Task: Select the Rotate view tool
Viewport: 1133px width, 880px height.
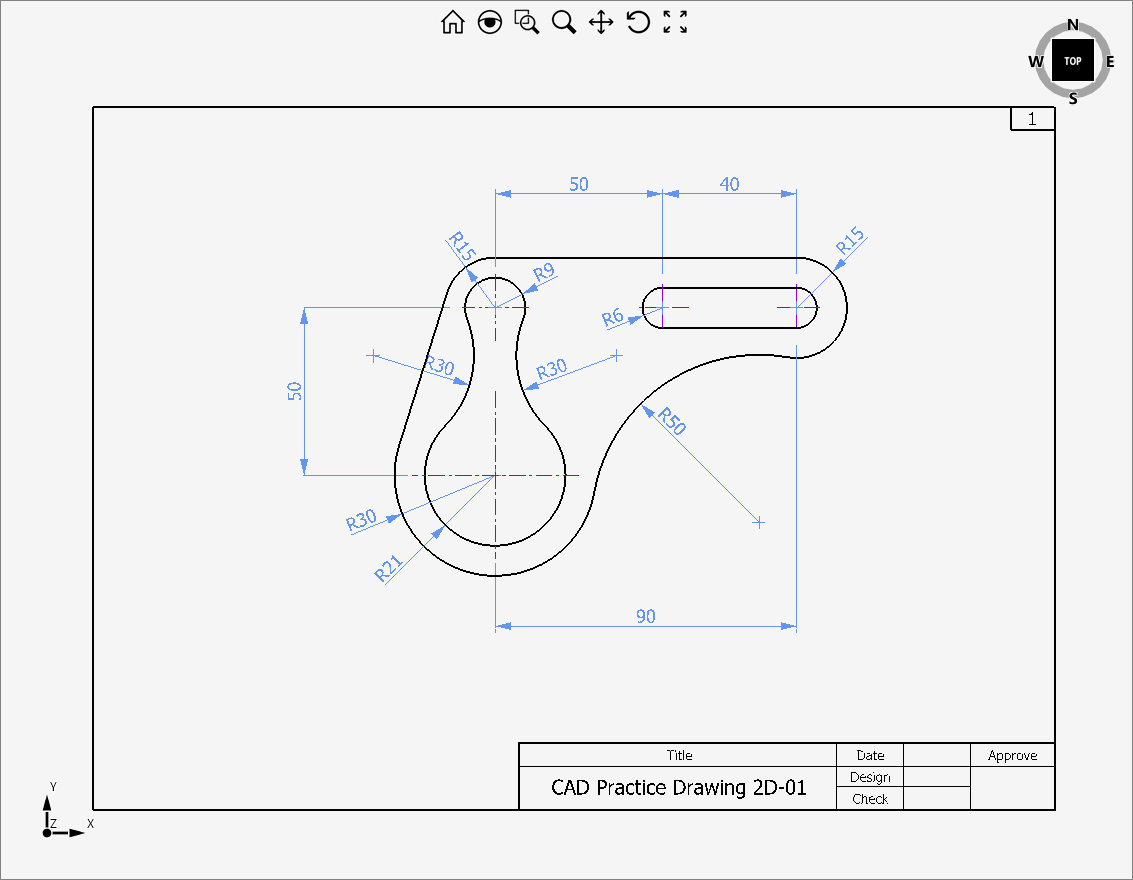Action: [x=638, y=22]
